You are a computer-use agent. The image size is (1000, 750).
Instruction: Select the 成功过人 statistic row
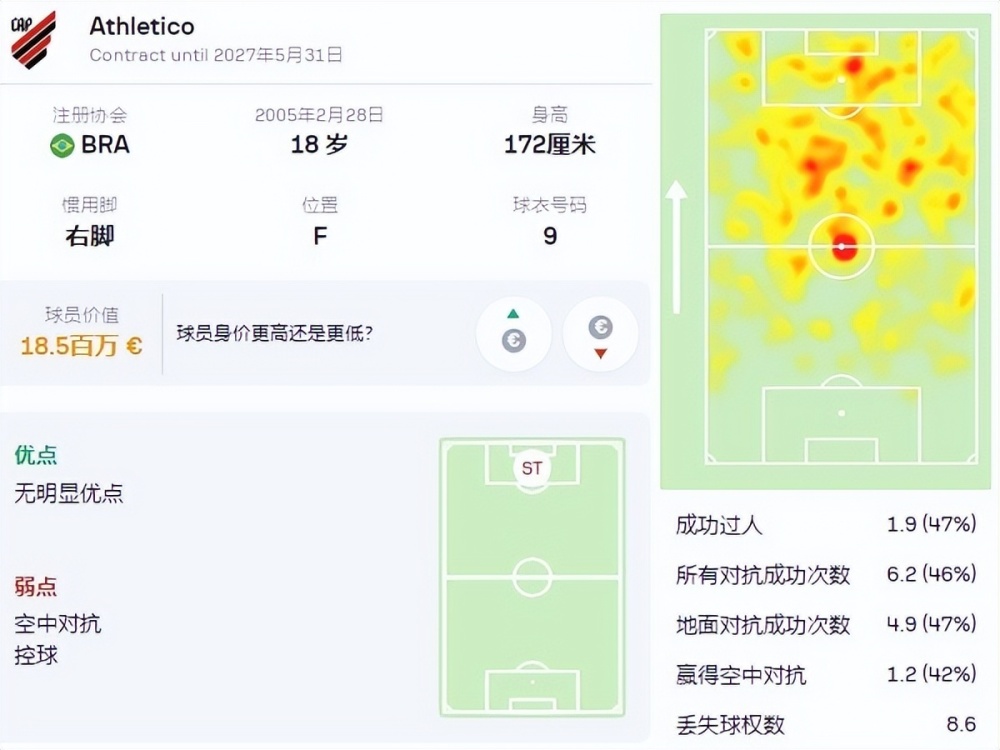pyautogui.click(x=826, y=525)
